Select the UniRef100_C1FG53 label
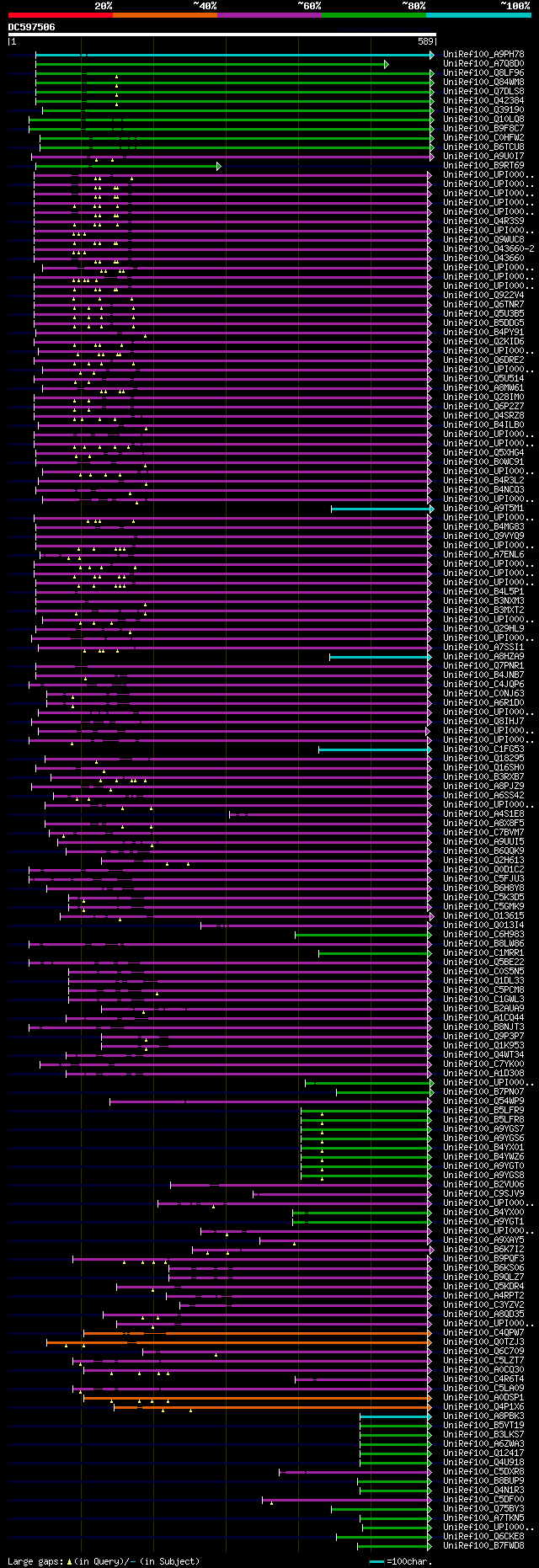539x1568 pixels. (483, 749)
